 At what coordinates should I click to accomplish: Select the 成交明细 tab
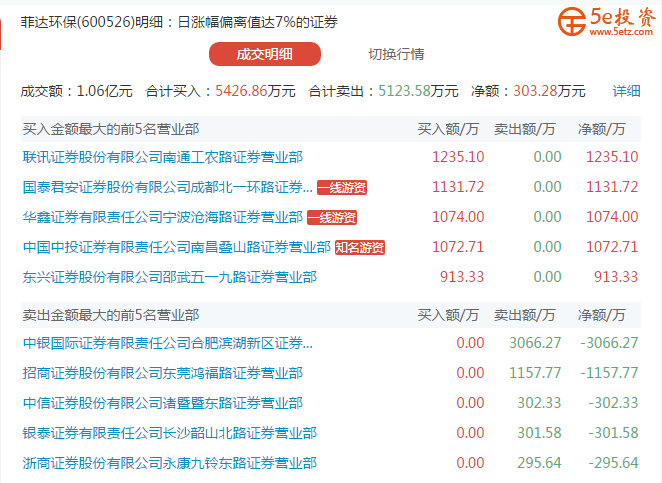tap(265, 54)
